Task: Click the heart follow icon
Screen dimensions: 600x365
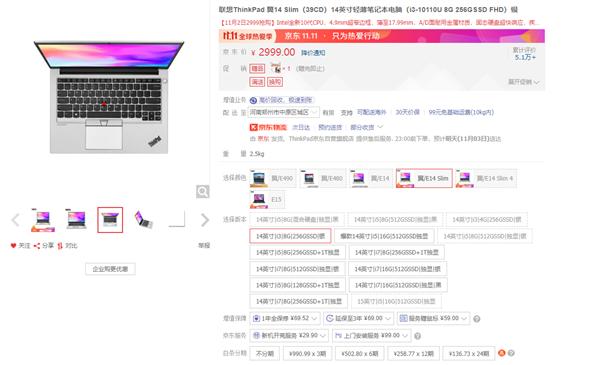Action: pyautogui.click(x=13, y=246)
